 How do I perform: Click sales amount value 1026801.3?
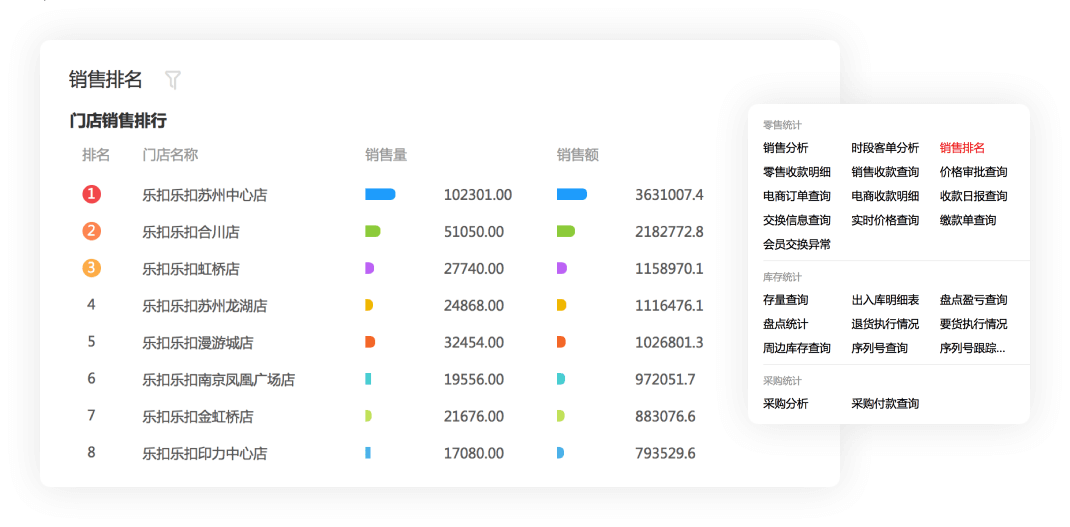pyautogui.click(x=669, y=343)
